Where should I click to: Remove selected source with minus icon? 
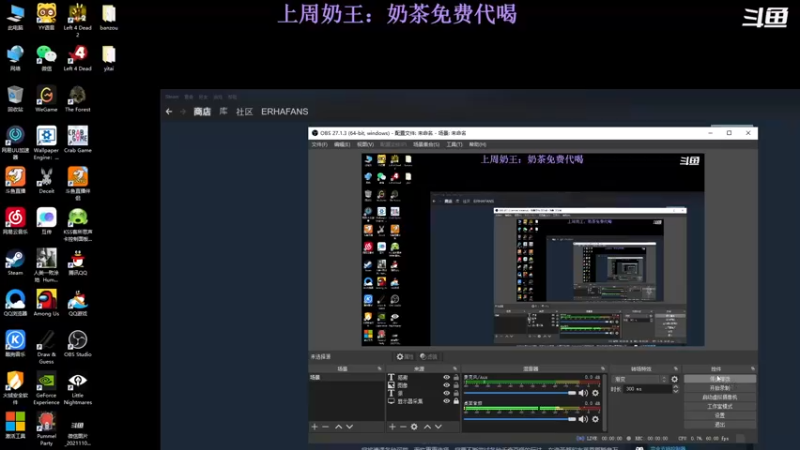click(403, 427)
